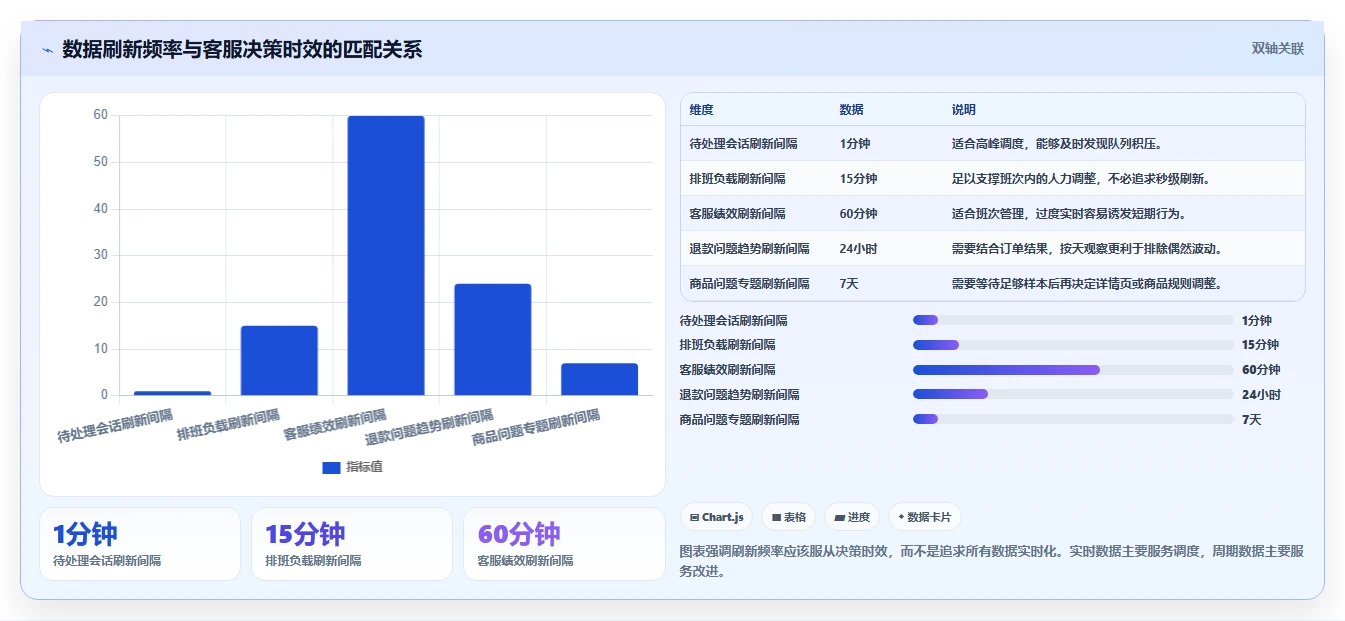
Task: Click the 7天 progress value label
Action: point(1252,419)
